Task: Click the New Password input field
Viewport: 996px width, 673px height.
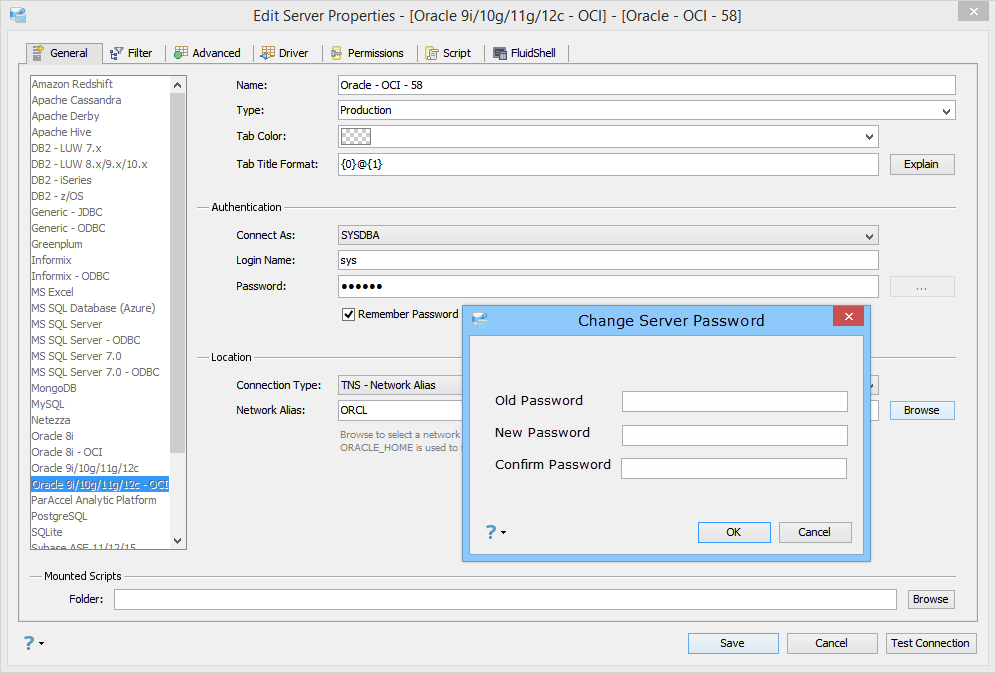Action: click(734, 435)
